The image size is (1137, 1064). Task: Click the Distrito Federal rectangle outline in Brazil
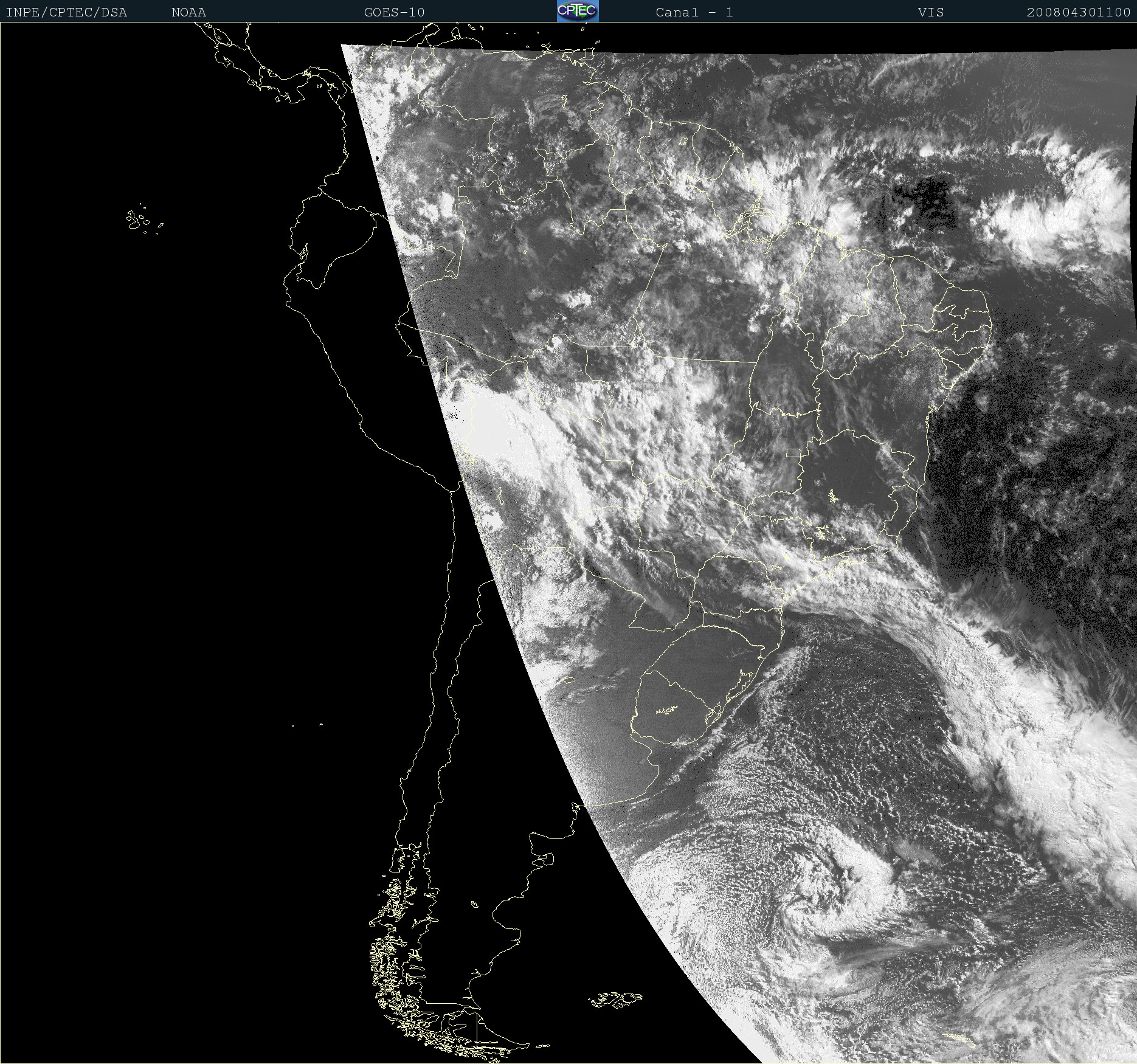click(793, 452)
